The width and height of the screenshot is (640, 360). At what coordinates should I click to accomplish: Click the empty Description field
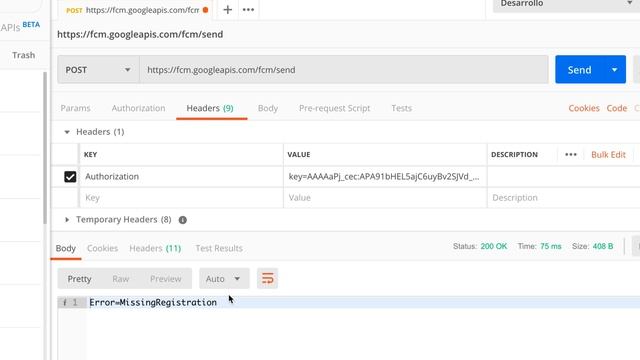point(563,198)
